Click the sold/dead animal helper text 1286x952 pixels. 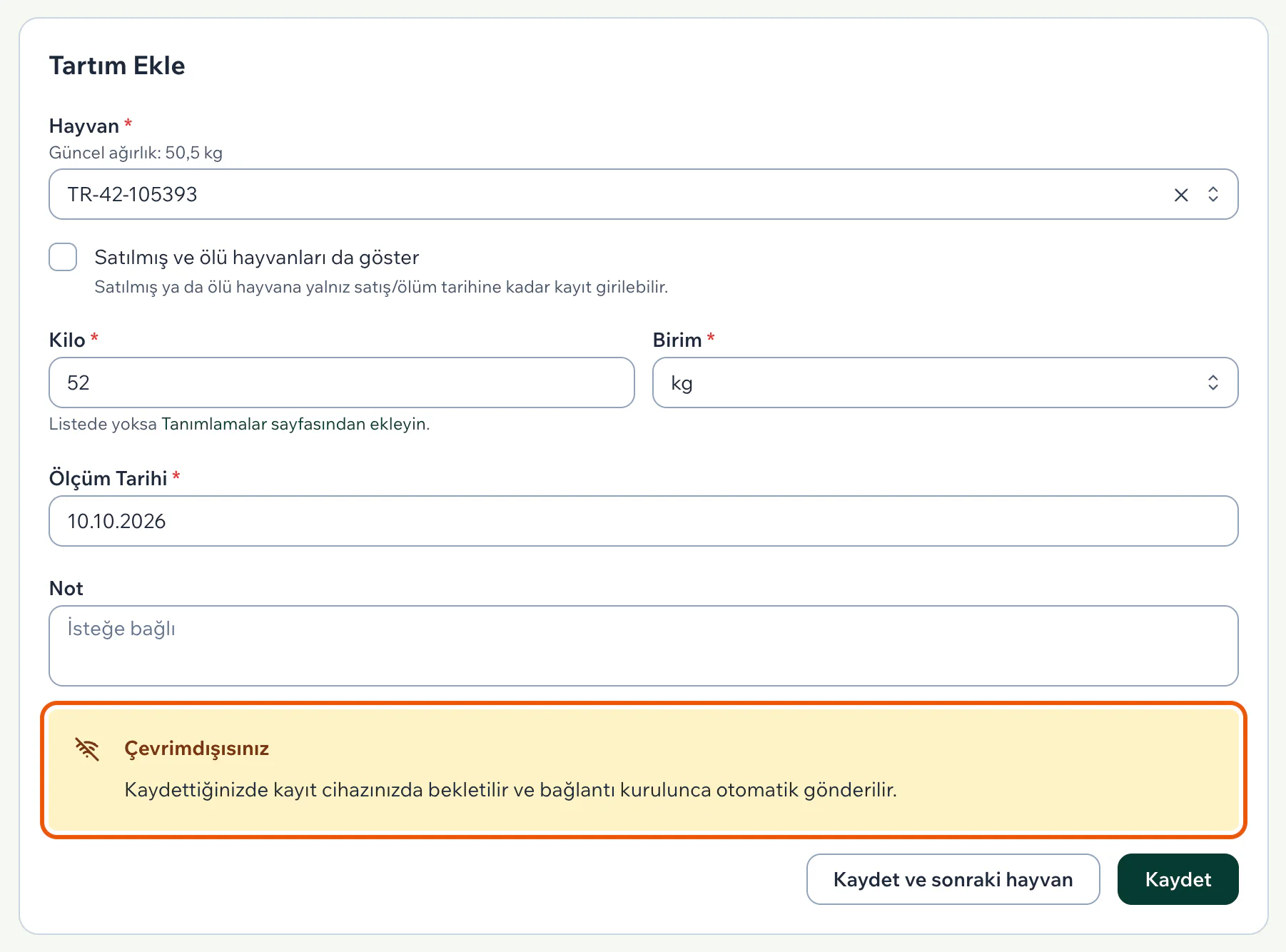(x=381, y=287)
